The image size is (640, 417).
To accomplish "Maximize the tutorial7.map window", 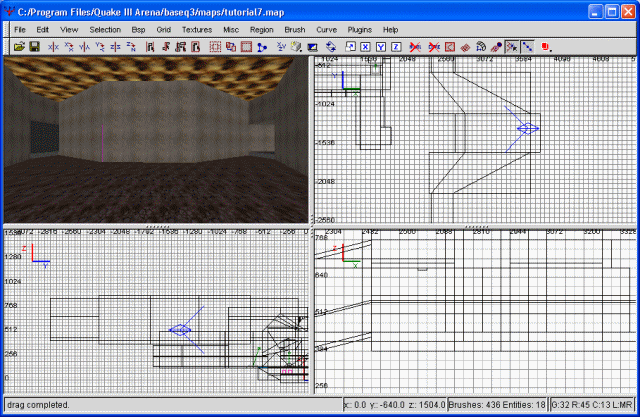I will click(x=612, y=12).
